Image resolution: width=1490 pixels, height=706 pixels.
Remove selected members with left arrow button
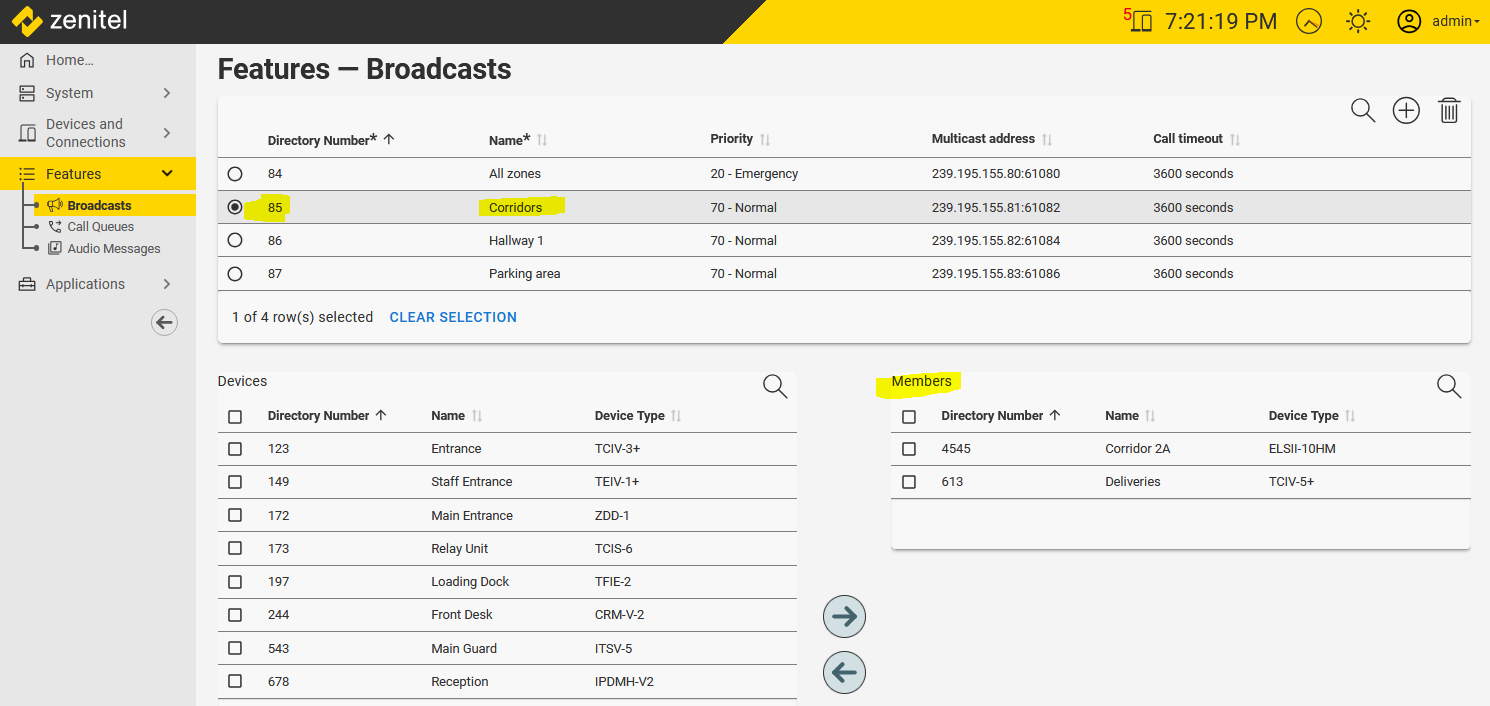tap(844, 673)
